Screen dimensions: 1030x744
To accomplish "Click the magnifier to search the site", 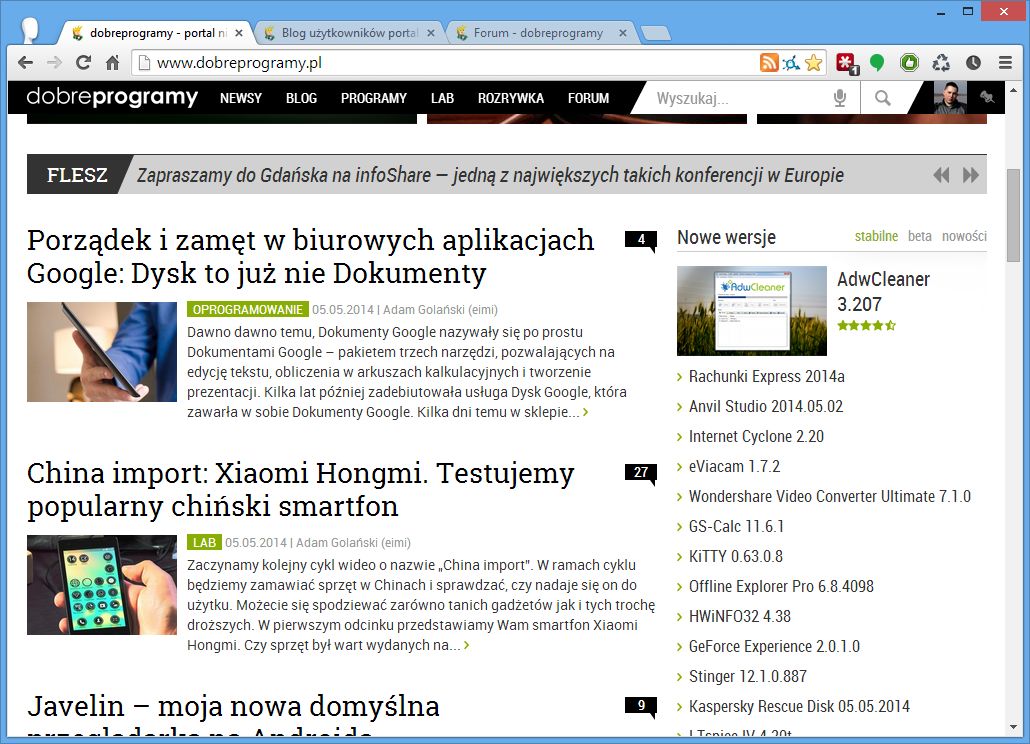I will 882,98.
